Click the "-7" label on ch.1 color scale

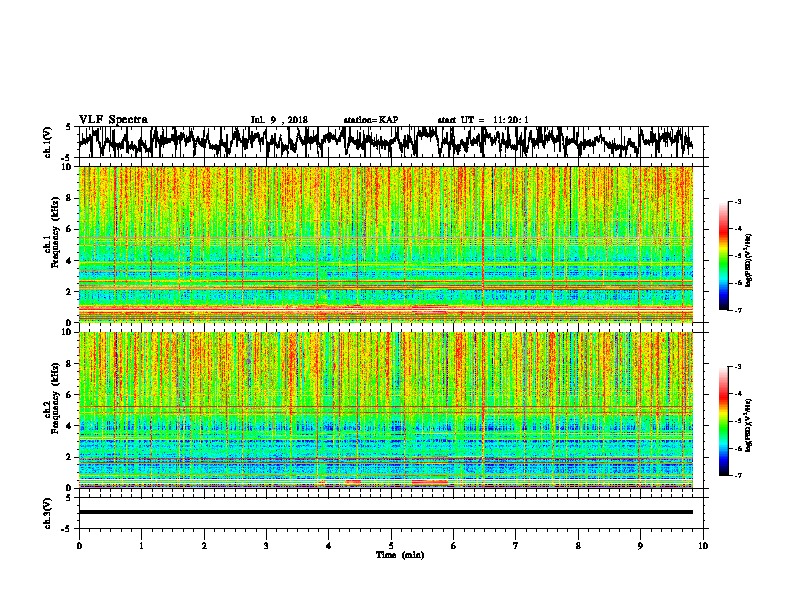(x=737, y=310)
